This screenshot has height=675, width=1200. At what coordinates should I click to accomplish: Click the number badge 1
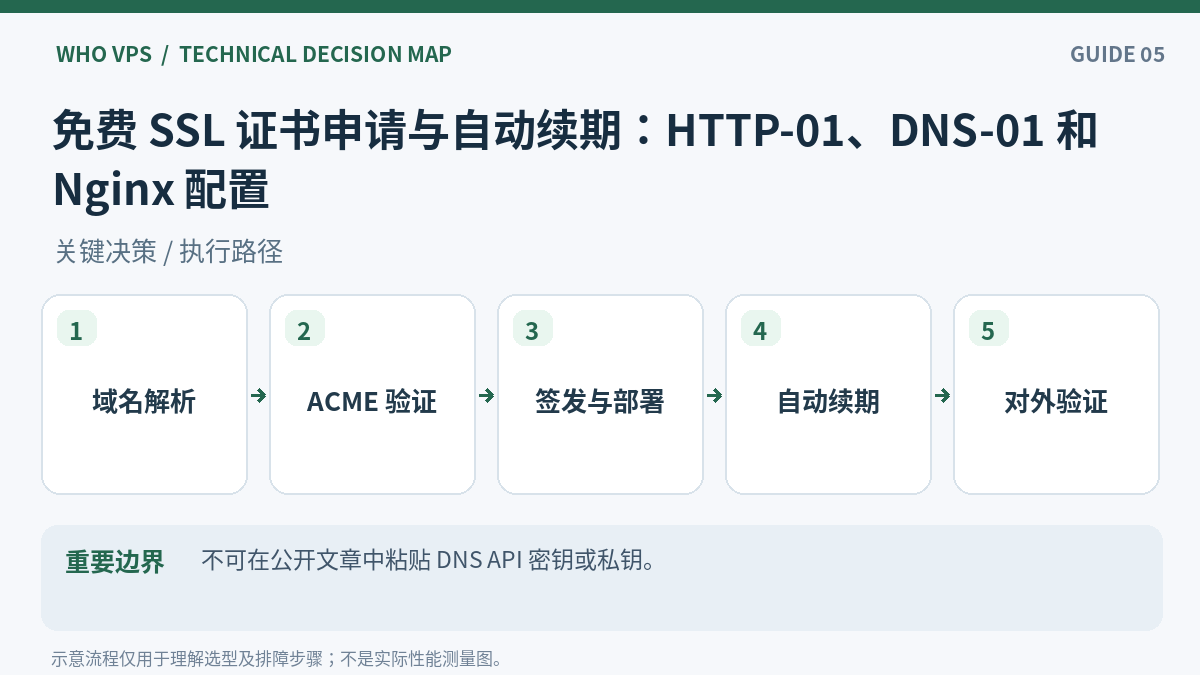pyautogui.click(x=77, y=329)
